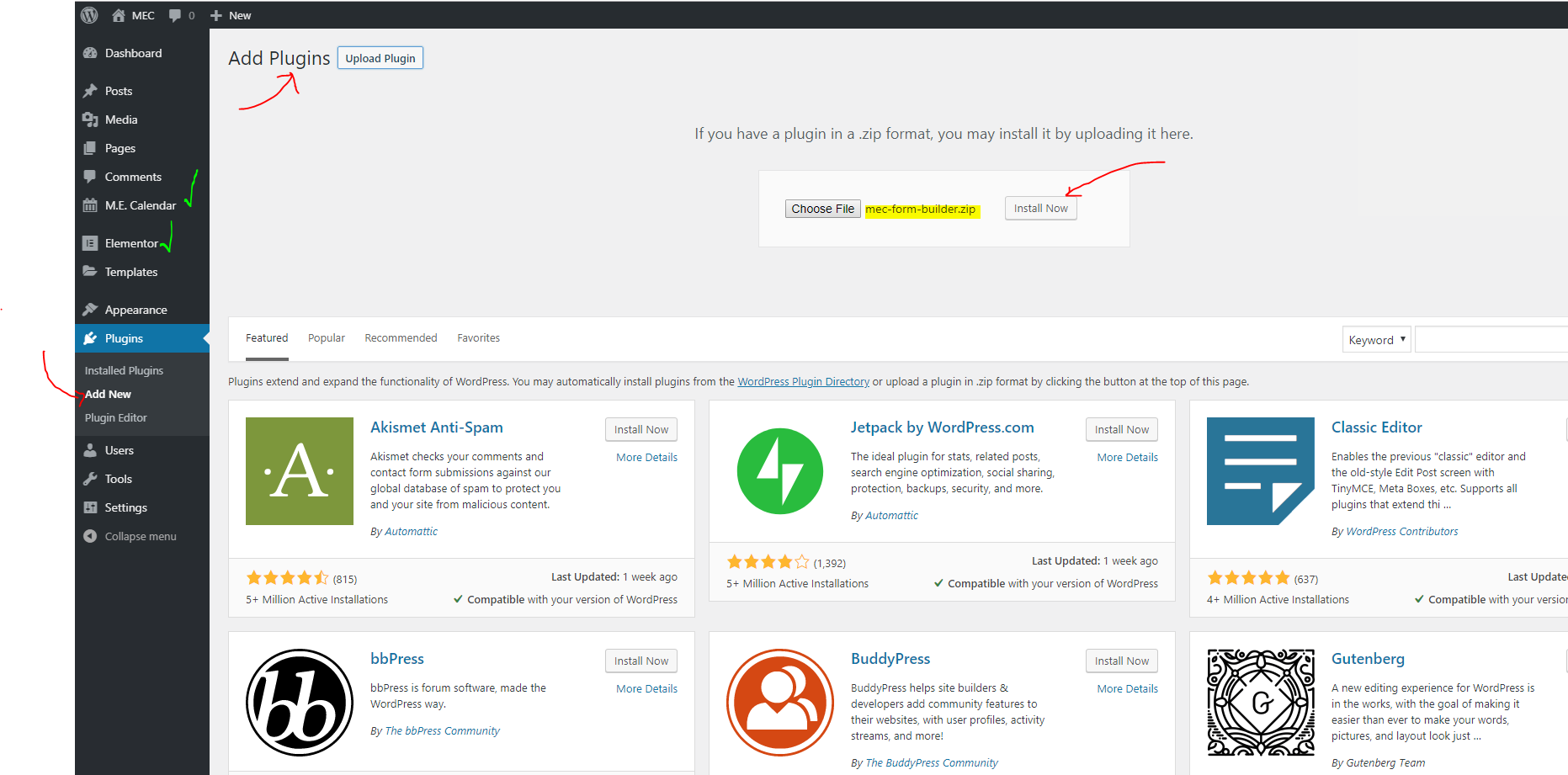Screen dimensions: 1568x775
Task: Click the Templates folder icon
Action: [90, 272]
